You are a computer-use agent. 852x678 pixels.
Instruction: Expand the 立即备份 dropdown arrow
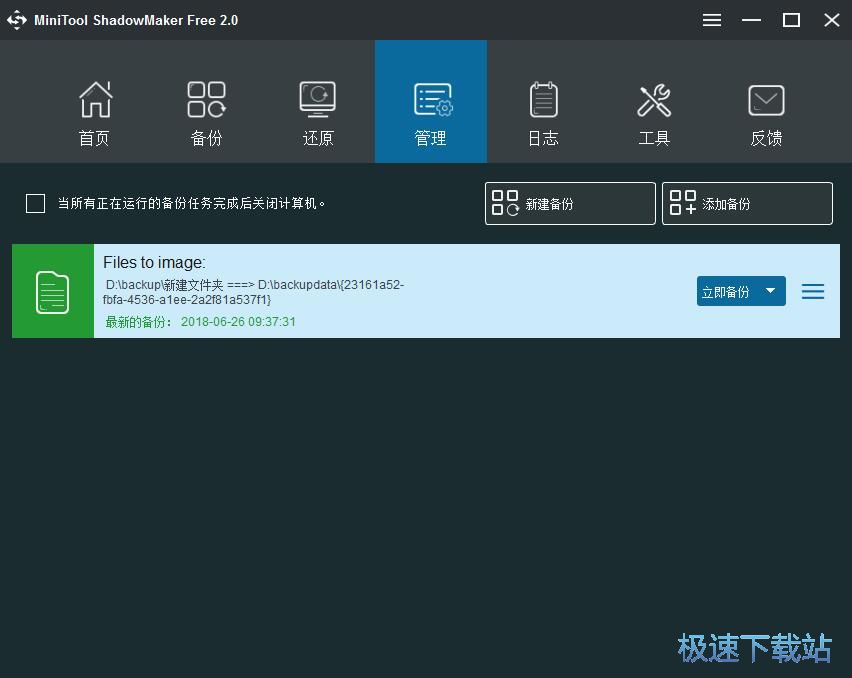pyautogui.click(x=770, y=291)
